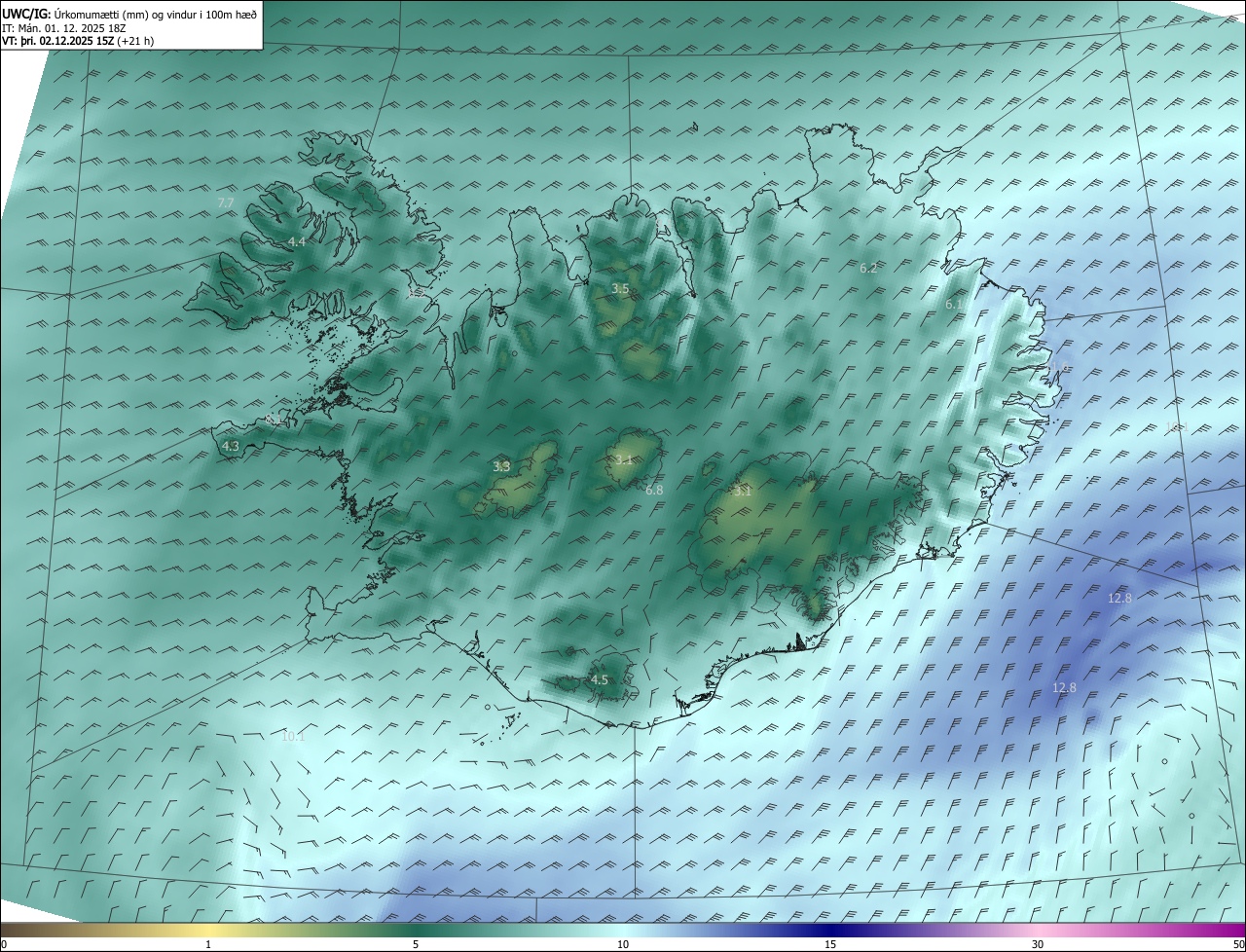Click the colour scale label "30"
Viewport: 1246px width, 952px height.
pos(1038,944)
